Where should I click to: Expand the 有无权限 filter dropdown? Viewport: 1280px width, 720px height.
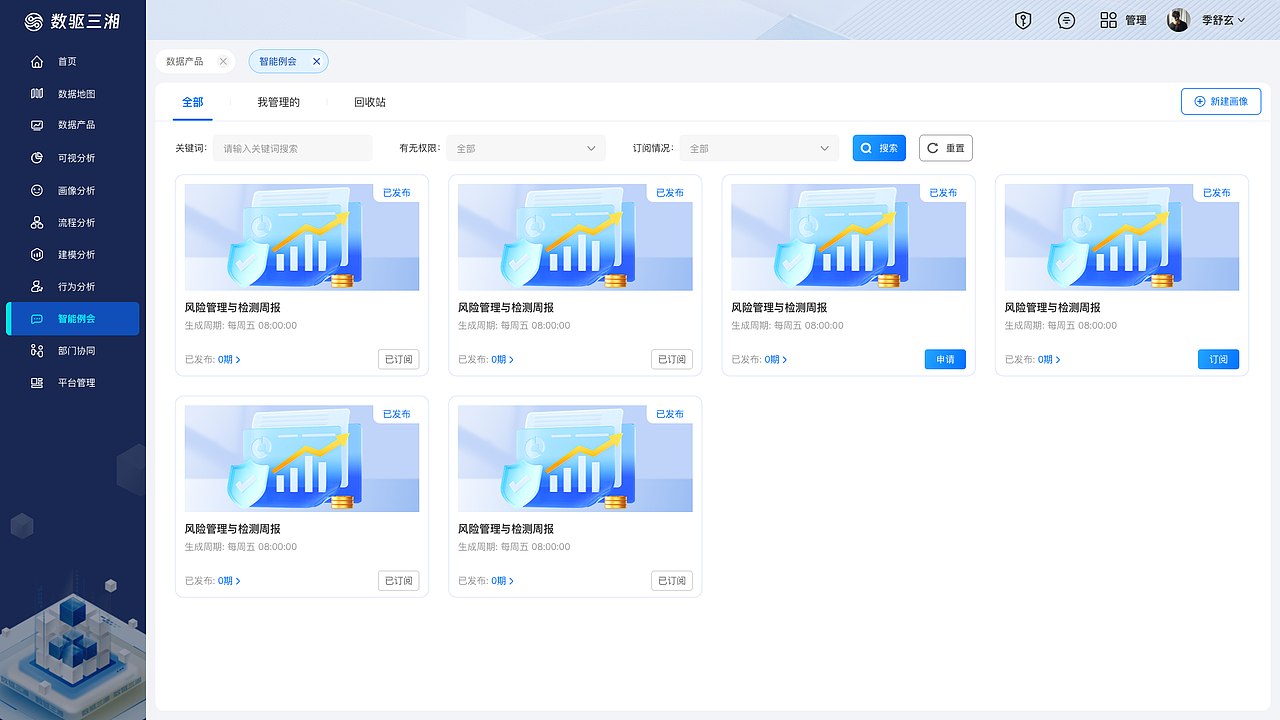526,147
